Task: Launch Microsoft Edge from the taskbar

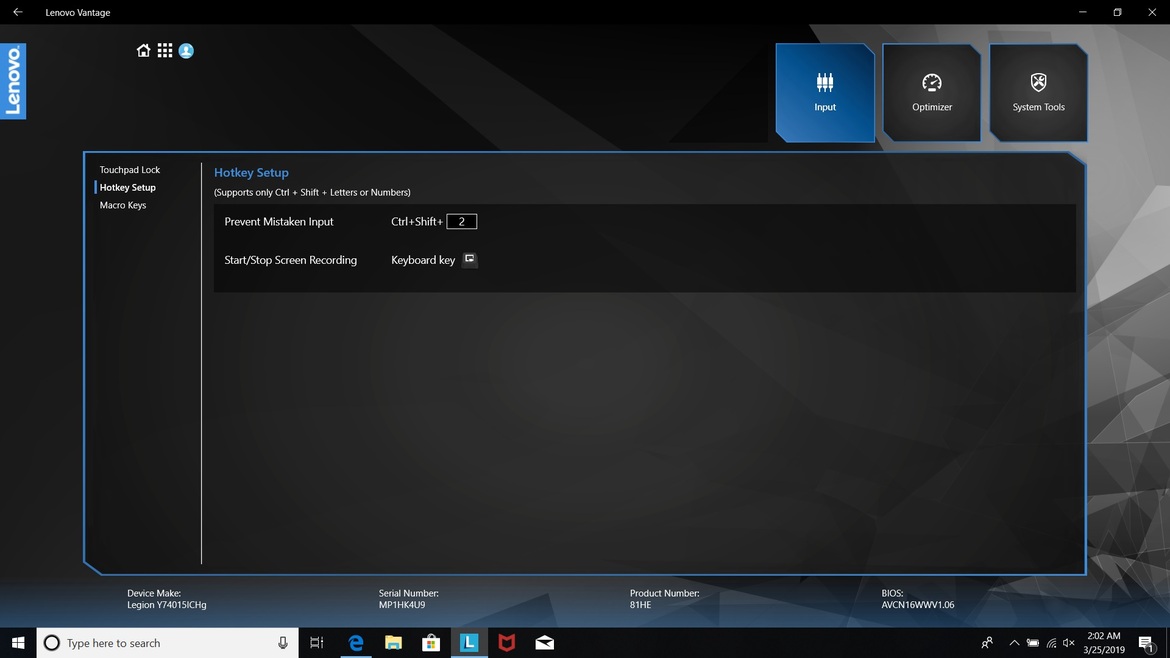Action: pyautogui.click(x=356, y=642)
